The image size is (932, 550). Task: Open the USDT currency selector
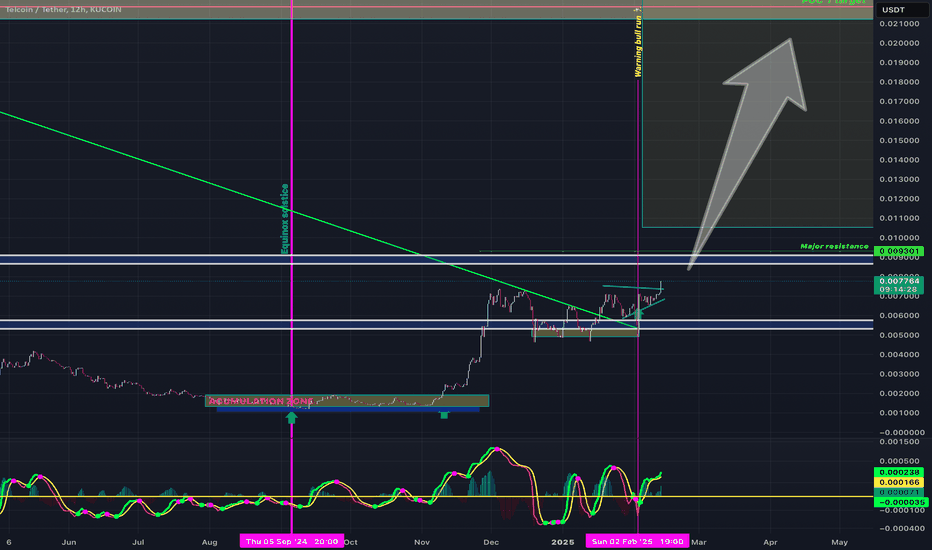pos(901,10)
